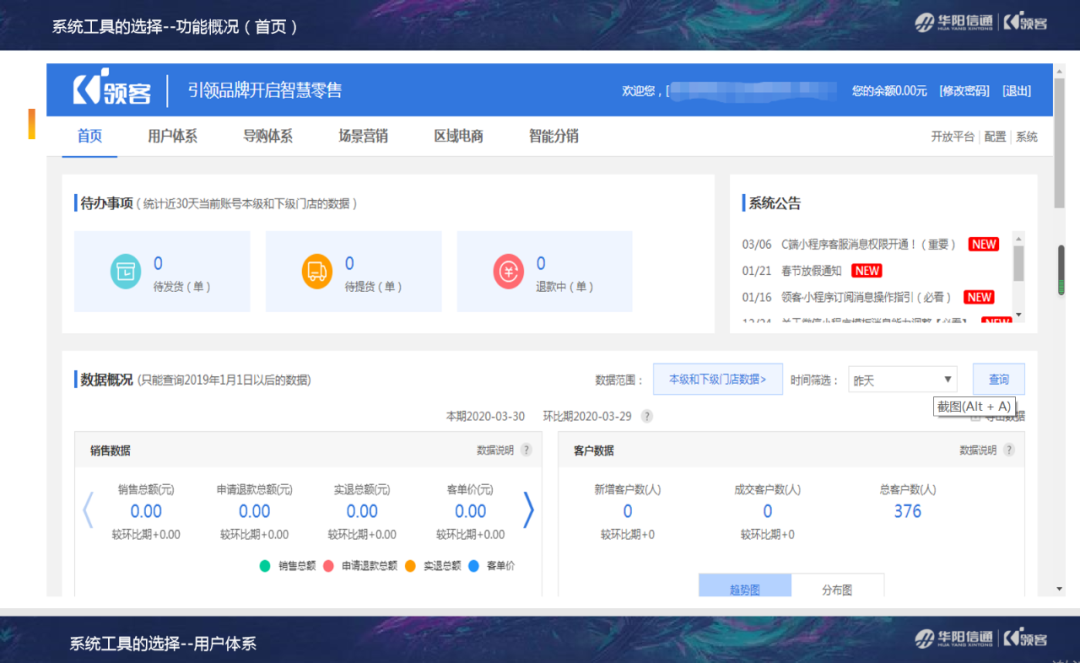Click NEW badge on C端小程序 notice

(x=984, y=244)
